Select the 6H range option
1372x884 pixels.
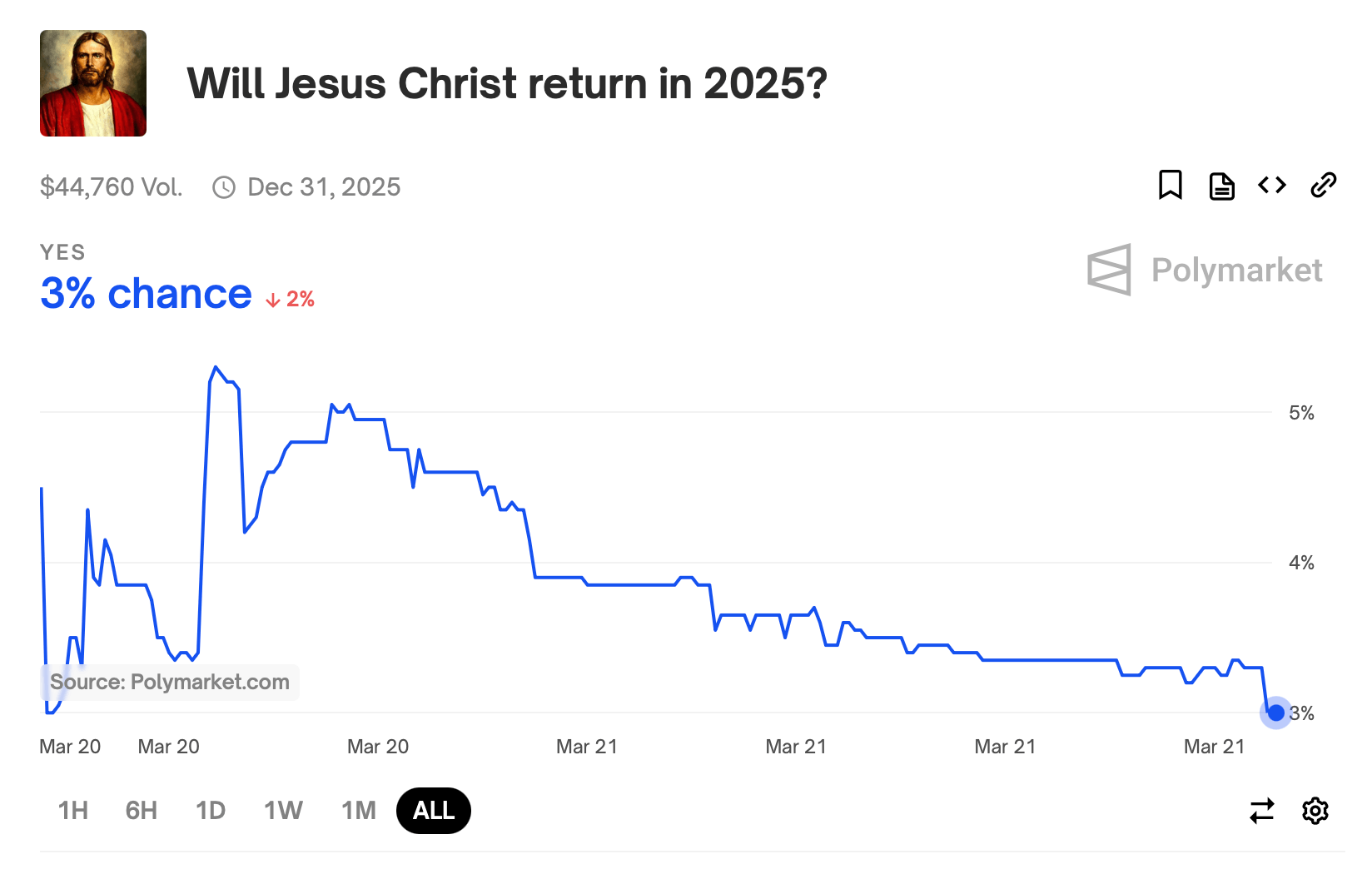pos(141,810)
